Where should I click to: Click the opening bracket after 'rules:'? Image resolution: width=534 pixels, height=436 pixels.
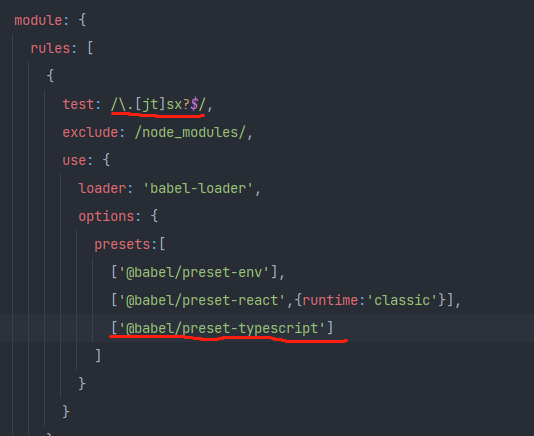click(x=90, y=48)
